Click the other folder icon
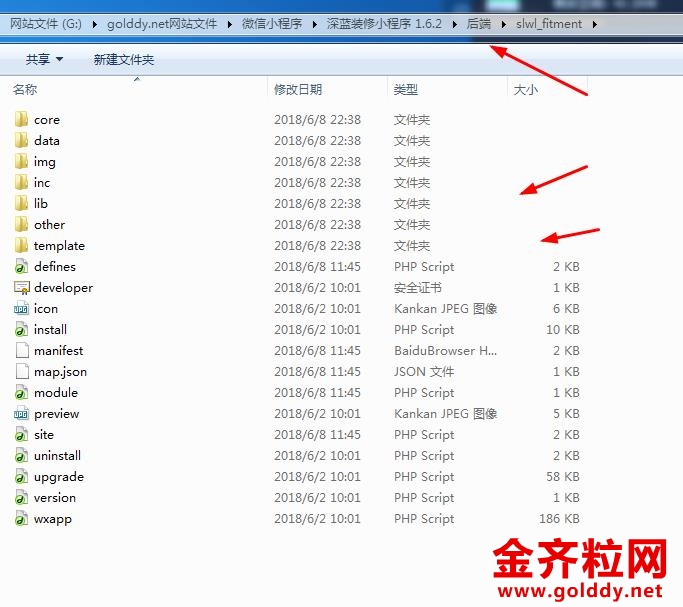Screen dimensions: 683x607 (21, 224)
